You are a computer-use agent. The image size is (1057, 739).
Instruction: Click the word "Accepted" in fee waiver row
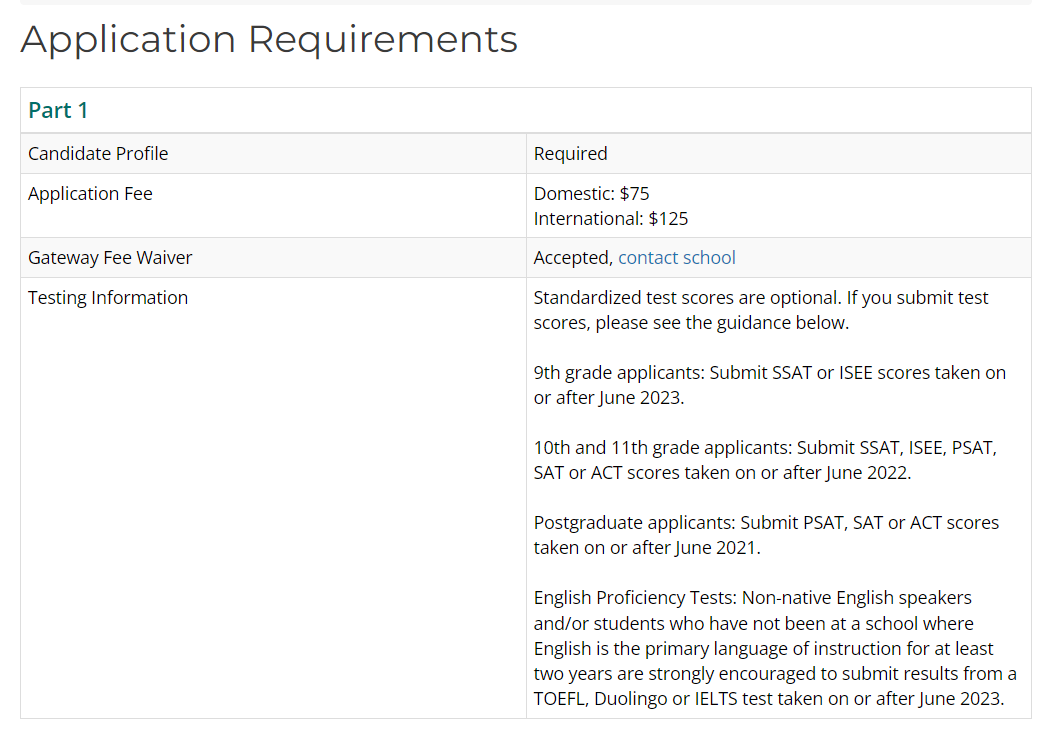[x=571, y=258]
